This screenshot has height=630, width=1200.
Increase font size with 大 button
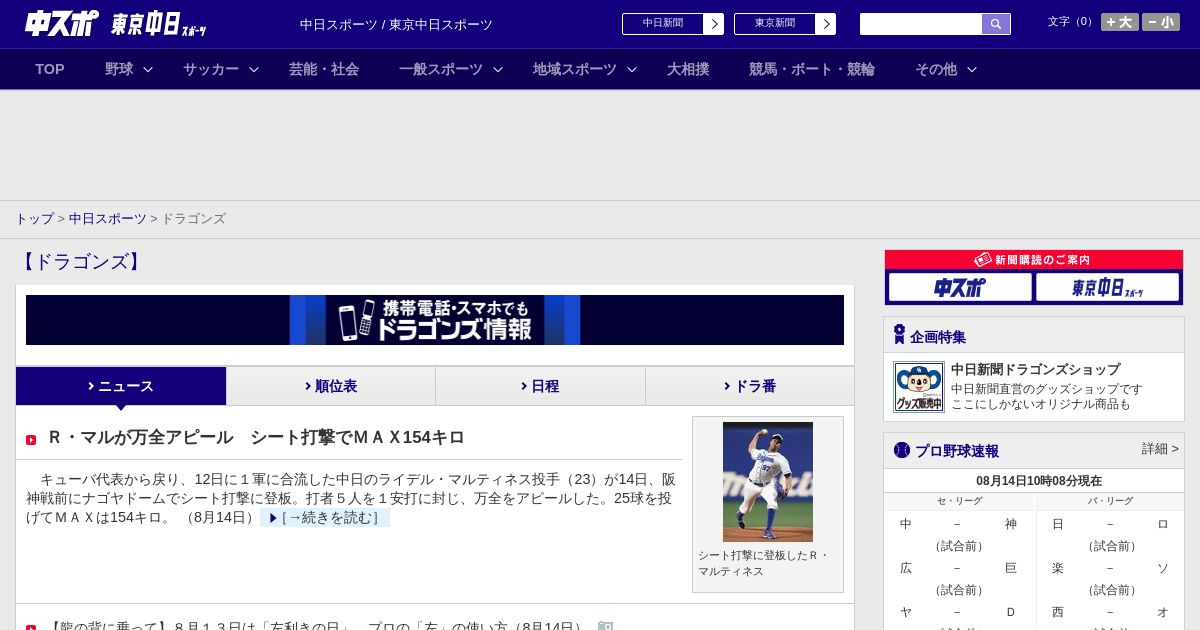(x=1120, y=22)
